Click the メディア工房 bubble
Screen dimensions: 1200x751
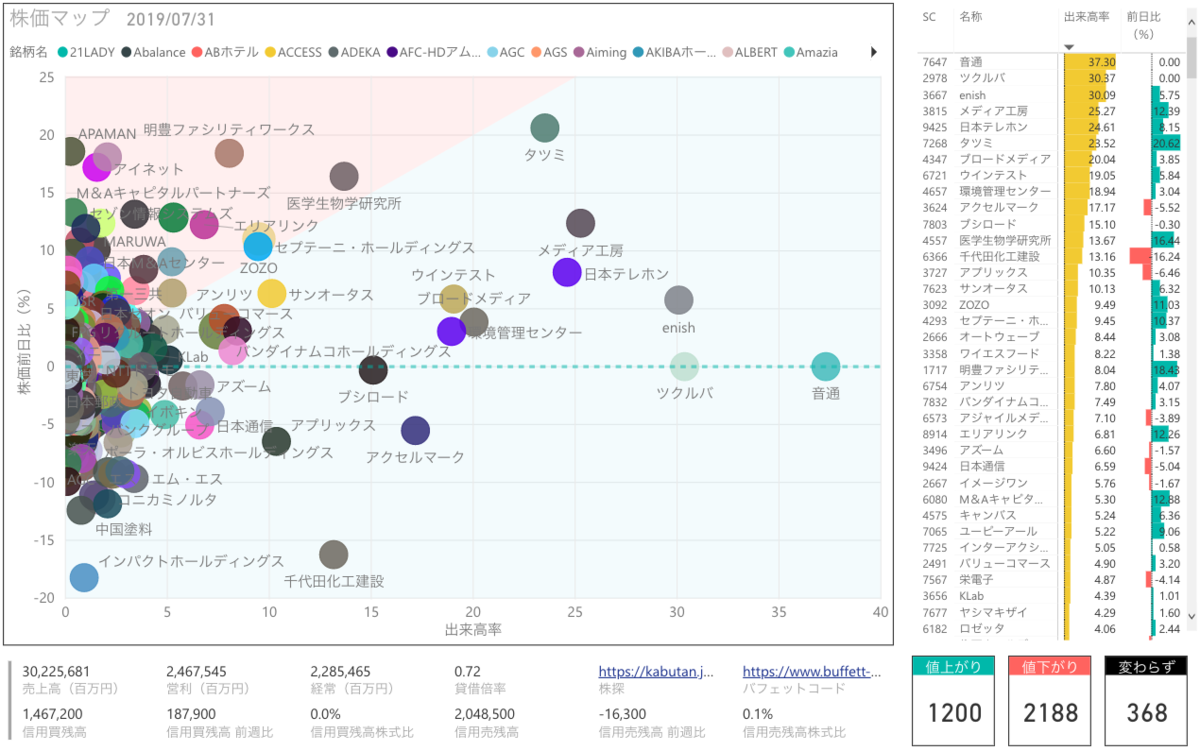click(581, 223)
